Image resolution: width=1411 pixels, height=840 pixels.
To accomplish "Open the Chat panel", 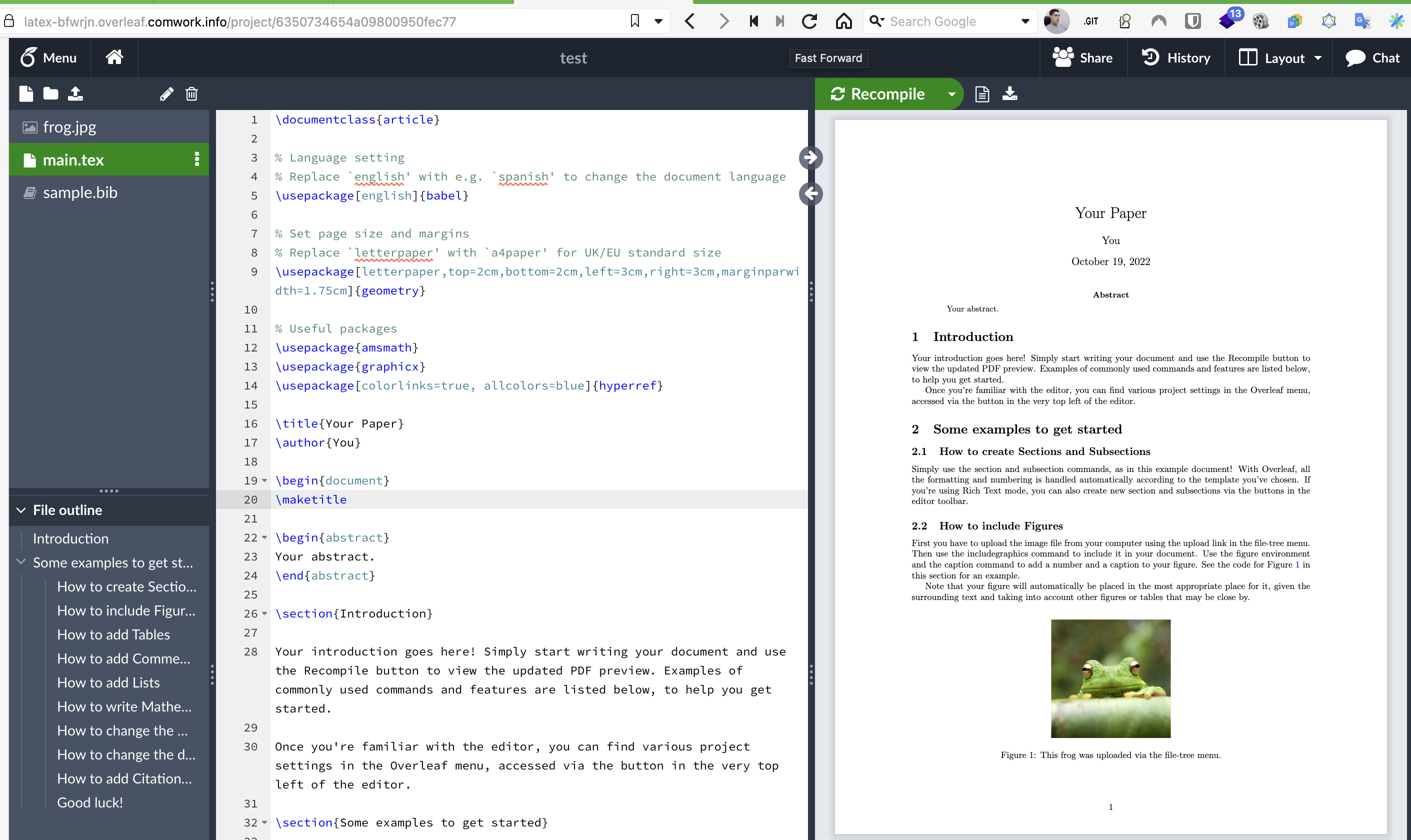I will [1372, 57].
